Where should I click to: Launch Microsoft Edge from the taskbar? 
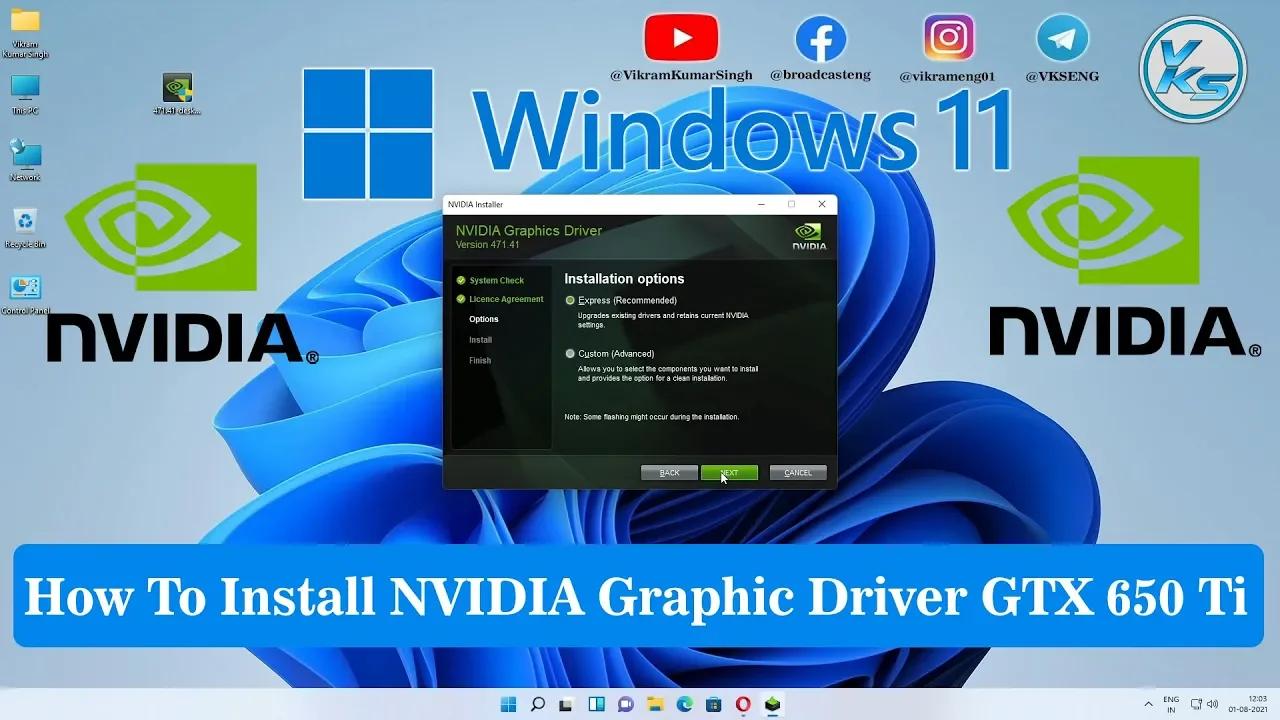point(685,704)
